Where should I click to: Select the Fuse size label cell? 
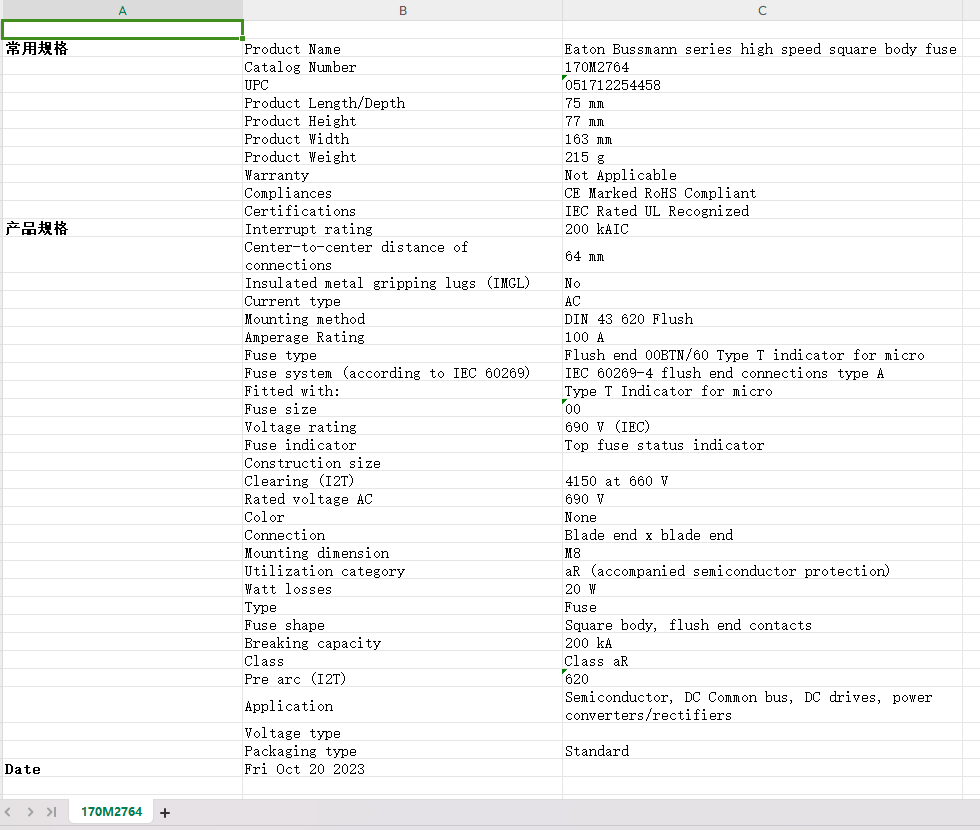point(402,409)
